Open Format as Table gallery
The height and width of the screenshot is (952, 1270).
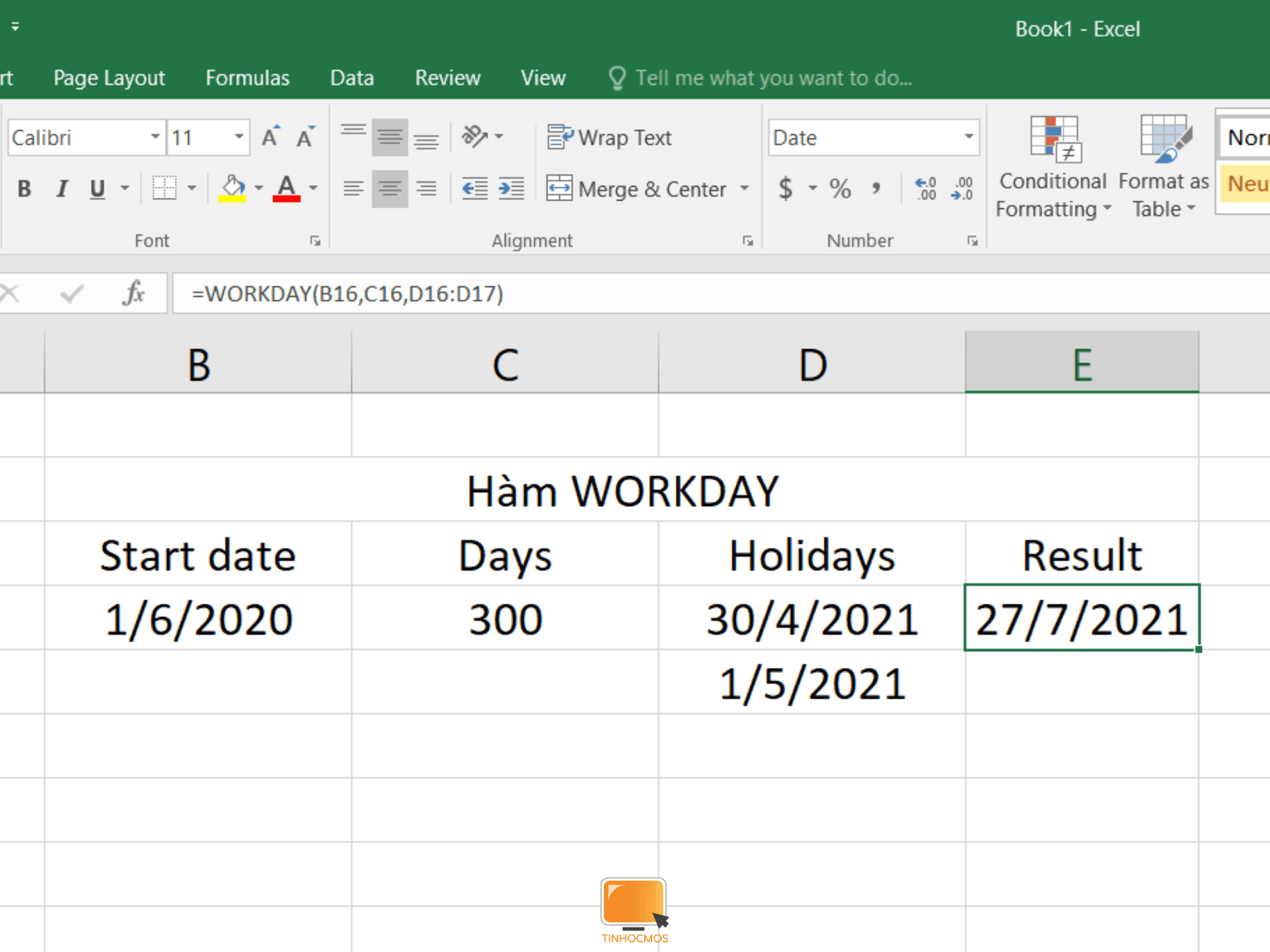(1164, 167)
